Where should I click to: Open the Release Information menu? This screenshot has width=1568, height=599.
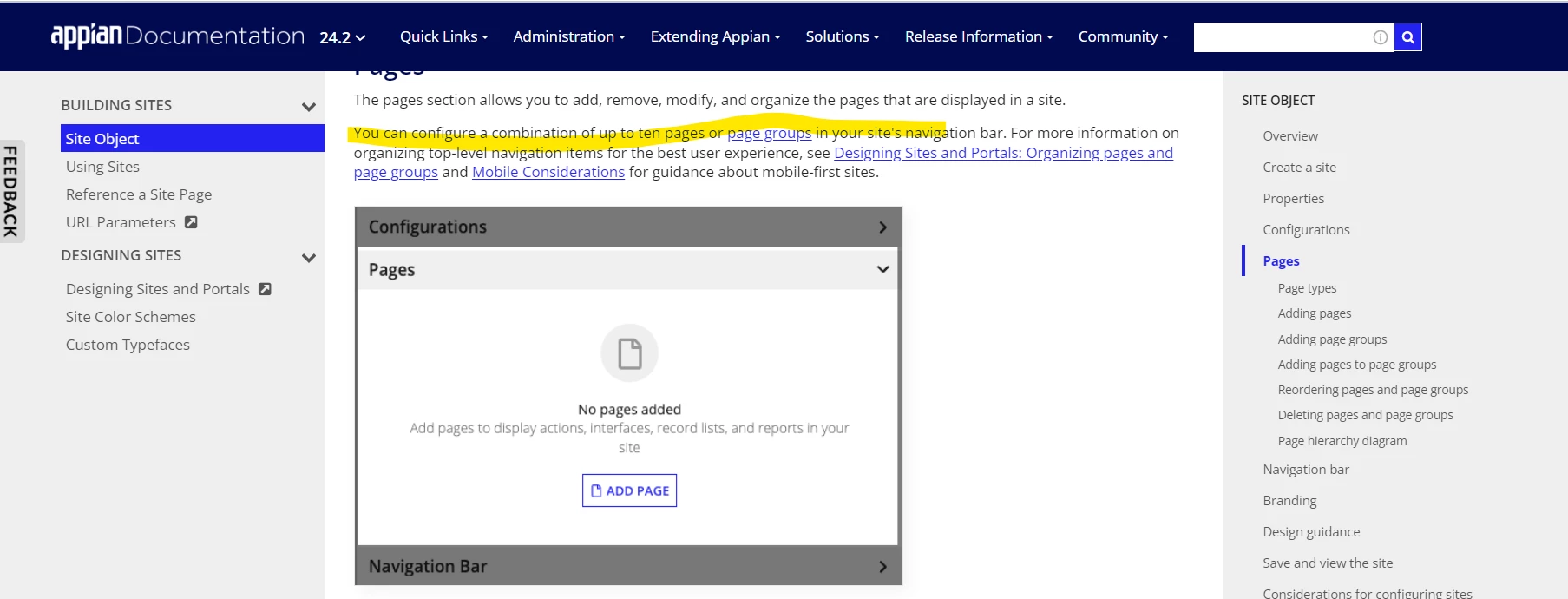[979, 36]
